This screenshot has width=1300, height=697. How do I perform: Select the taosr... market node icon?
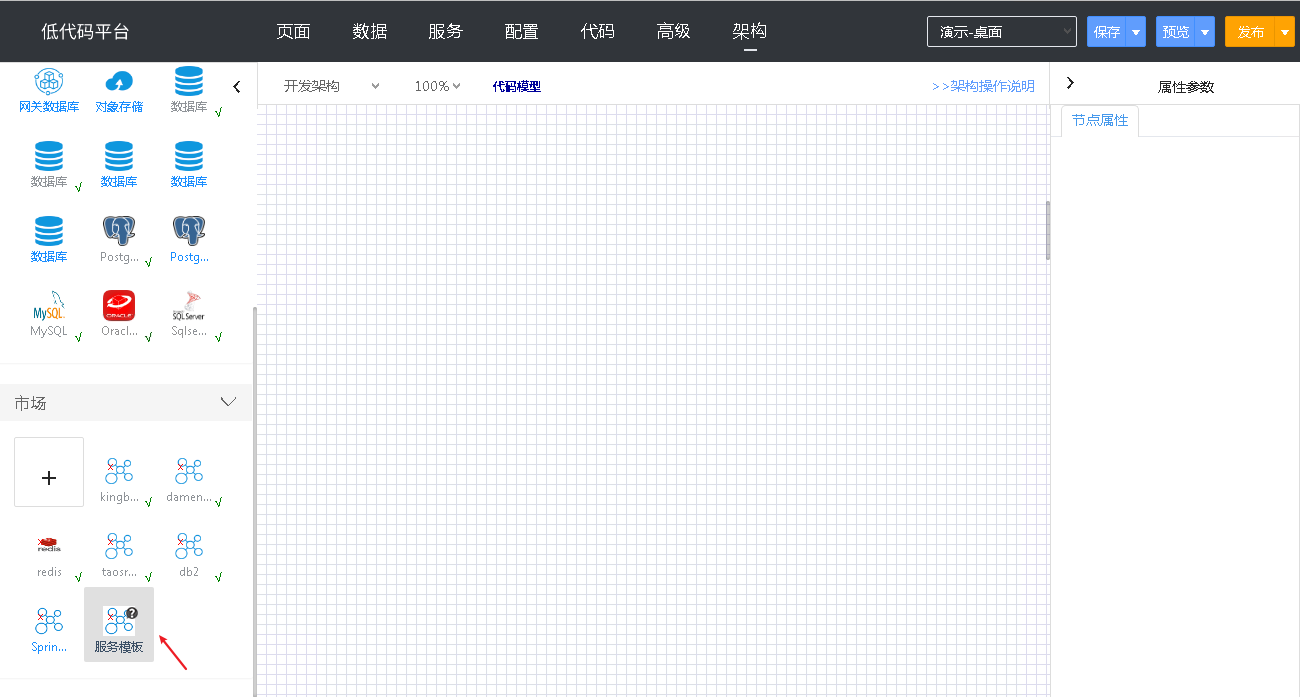(119, 546)
